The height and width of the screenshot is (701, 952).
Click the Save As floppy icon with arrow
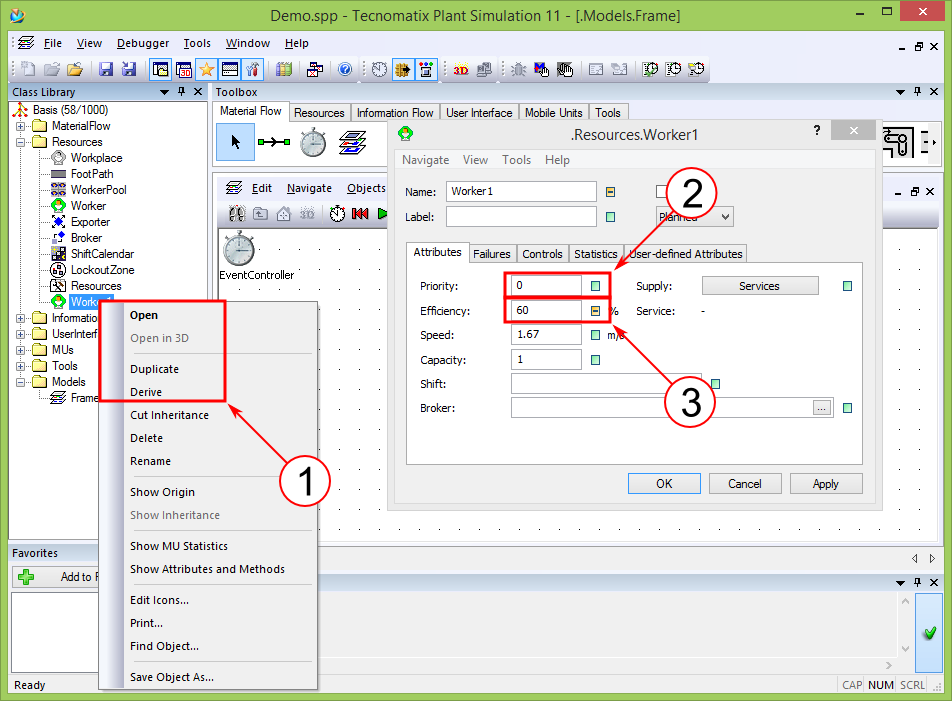click(x=129, y=69)
